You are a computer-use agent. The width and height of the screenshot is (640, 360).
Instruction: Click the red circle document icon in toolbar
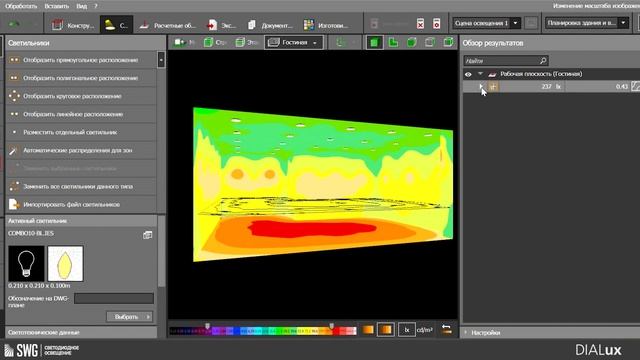[x=436, y=24]
